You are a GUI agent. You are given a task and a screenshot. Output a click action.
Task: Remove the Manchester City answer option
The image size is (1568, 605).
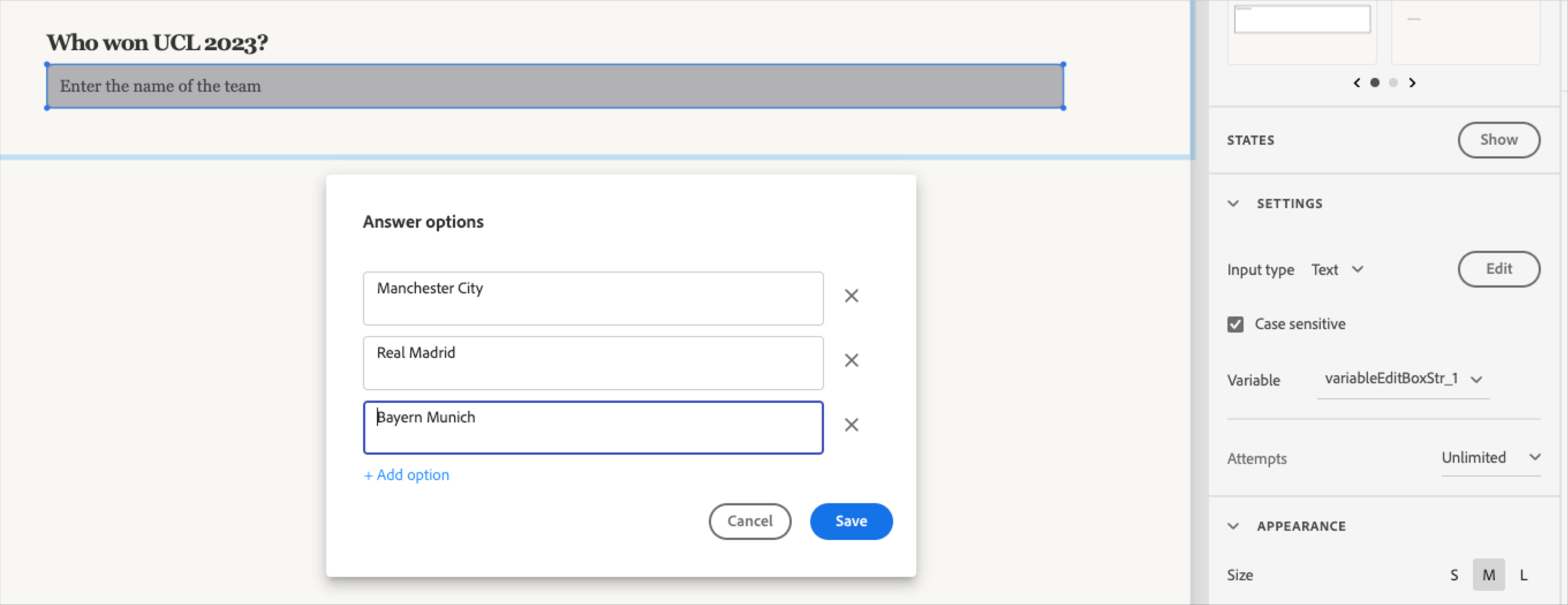(x=851, y=296)
